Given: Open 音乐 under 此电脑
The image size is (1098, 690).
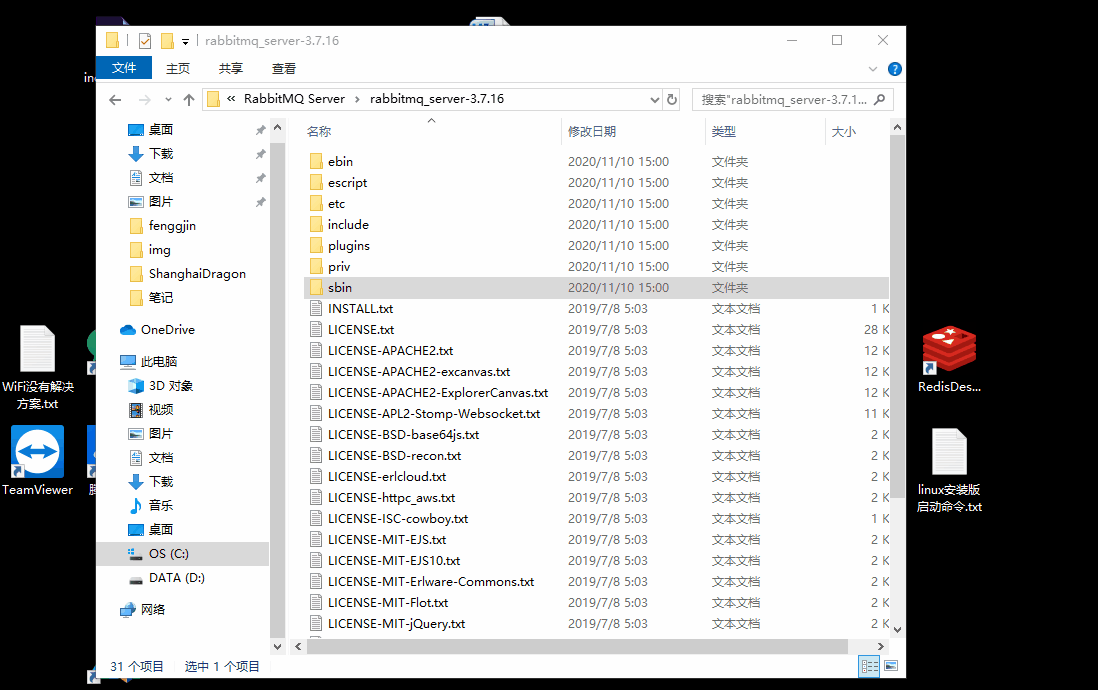Looking at the screenshot, I should (151, 506).
